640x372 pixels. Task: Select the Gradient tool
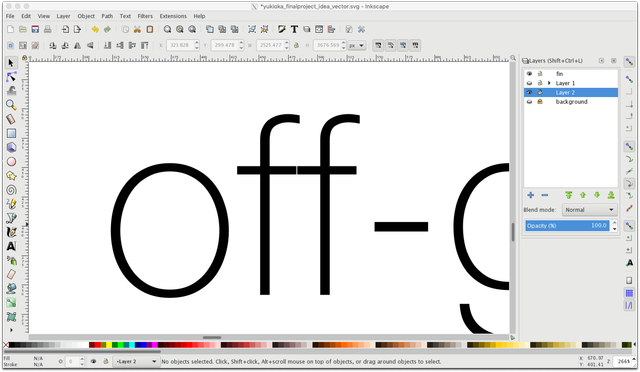[x=11, y=303]
